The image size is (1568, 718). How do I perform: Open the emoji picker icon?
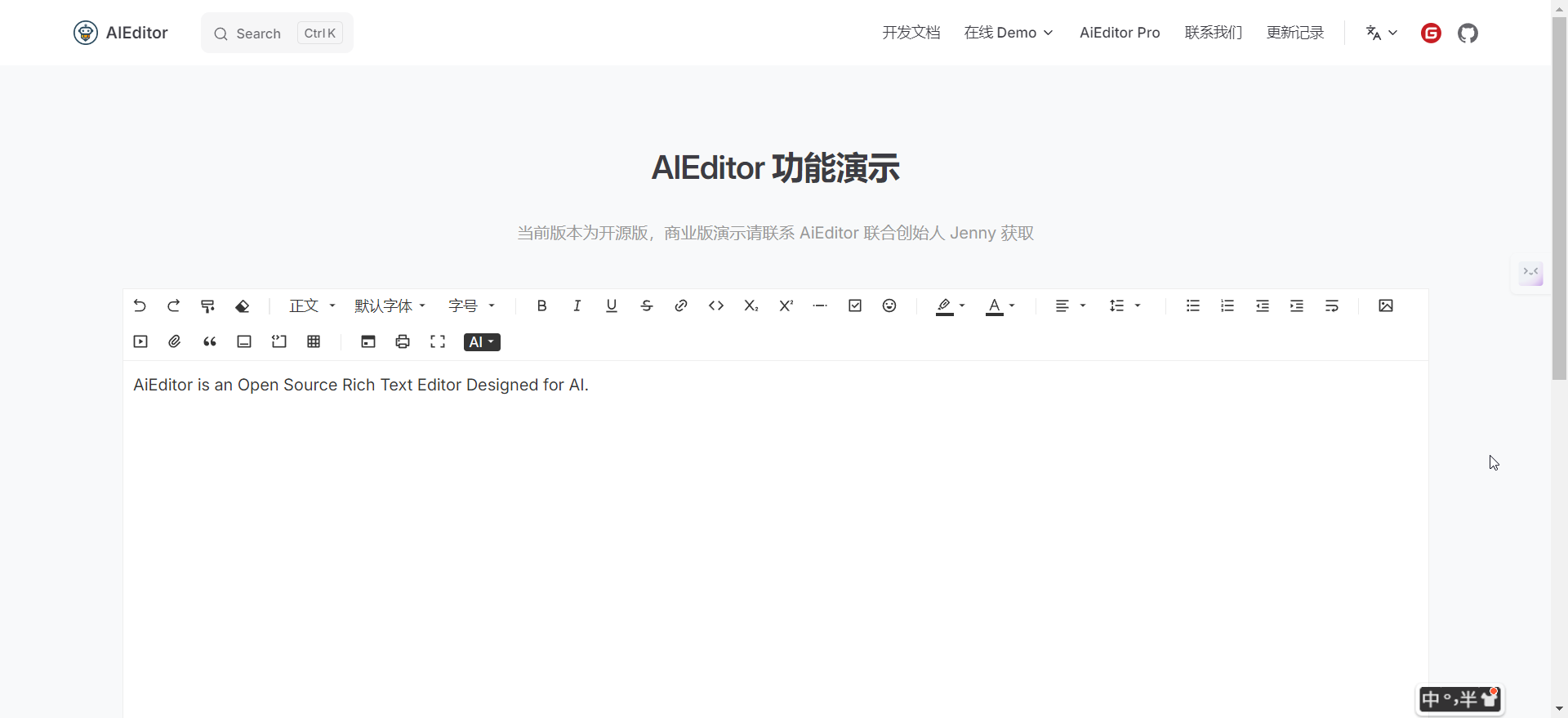pos(889,305)
